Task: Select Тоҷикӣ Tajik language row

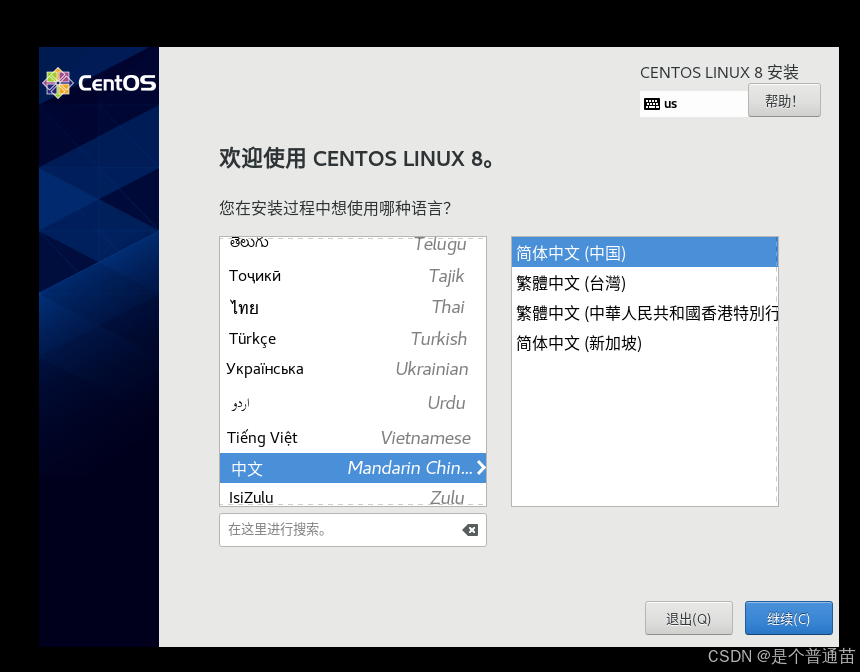Action: click(353, 275)
